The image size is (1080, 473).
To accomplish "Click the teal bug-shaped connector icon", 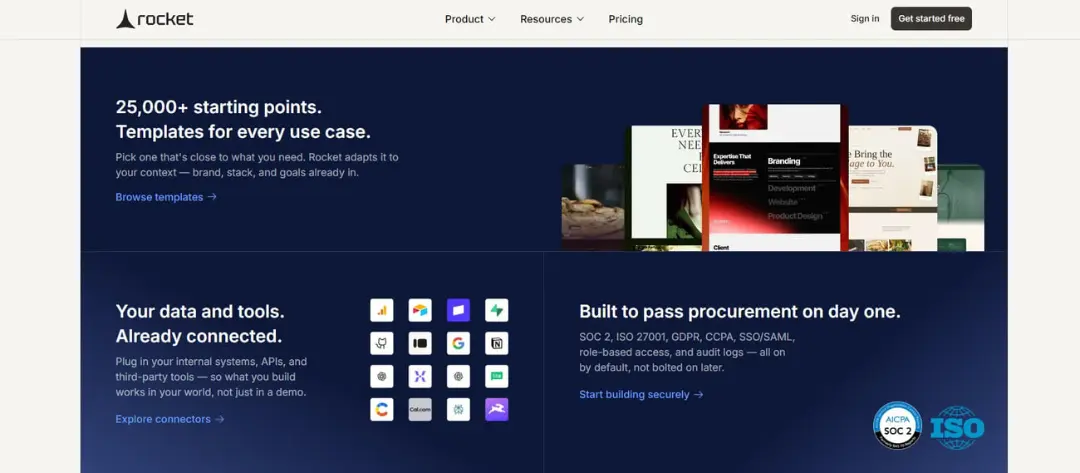I will point(458,409).
